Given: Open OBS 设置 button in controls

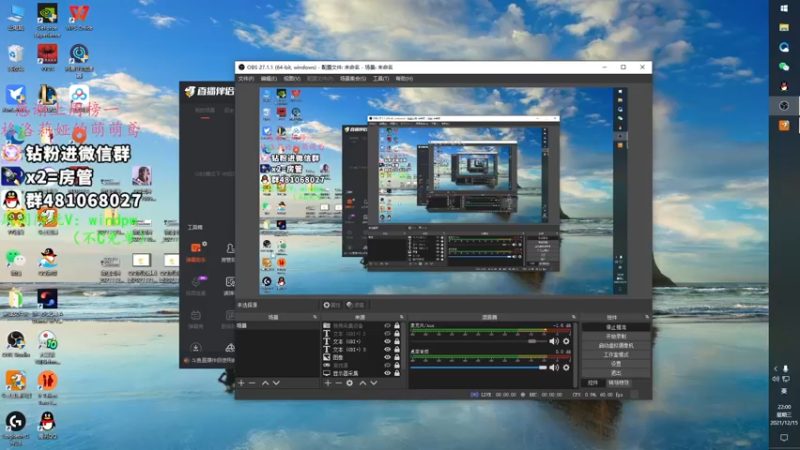Looking at the screenshot, I should click(616, 364).
